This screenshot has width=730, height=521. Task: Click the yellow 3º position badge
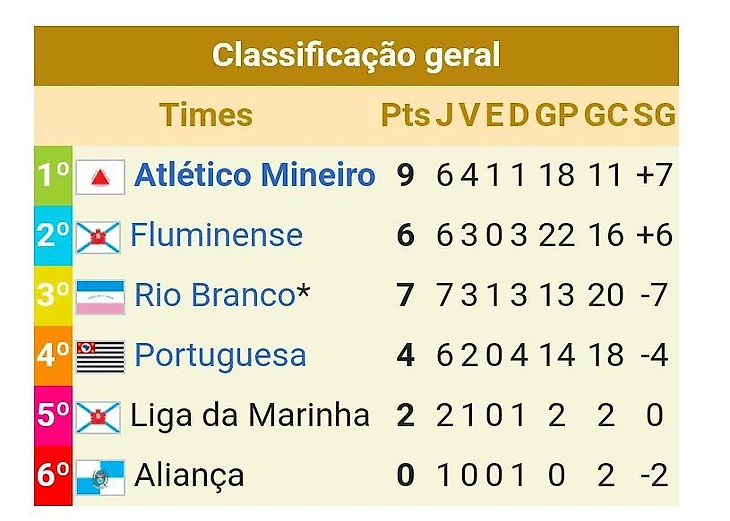(53, 296)
